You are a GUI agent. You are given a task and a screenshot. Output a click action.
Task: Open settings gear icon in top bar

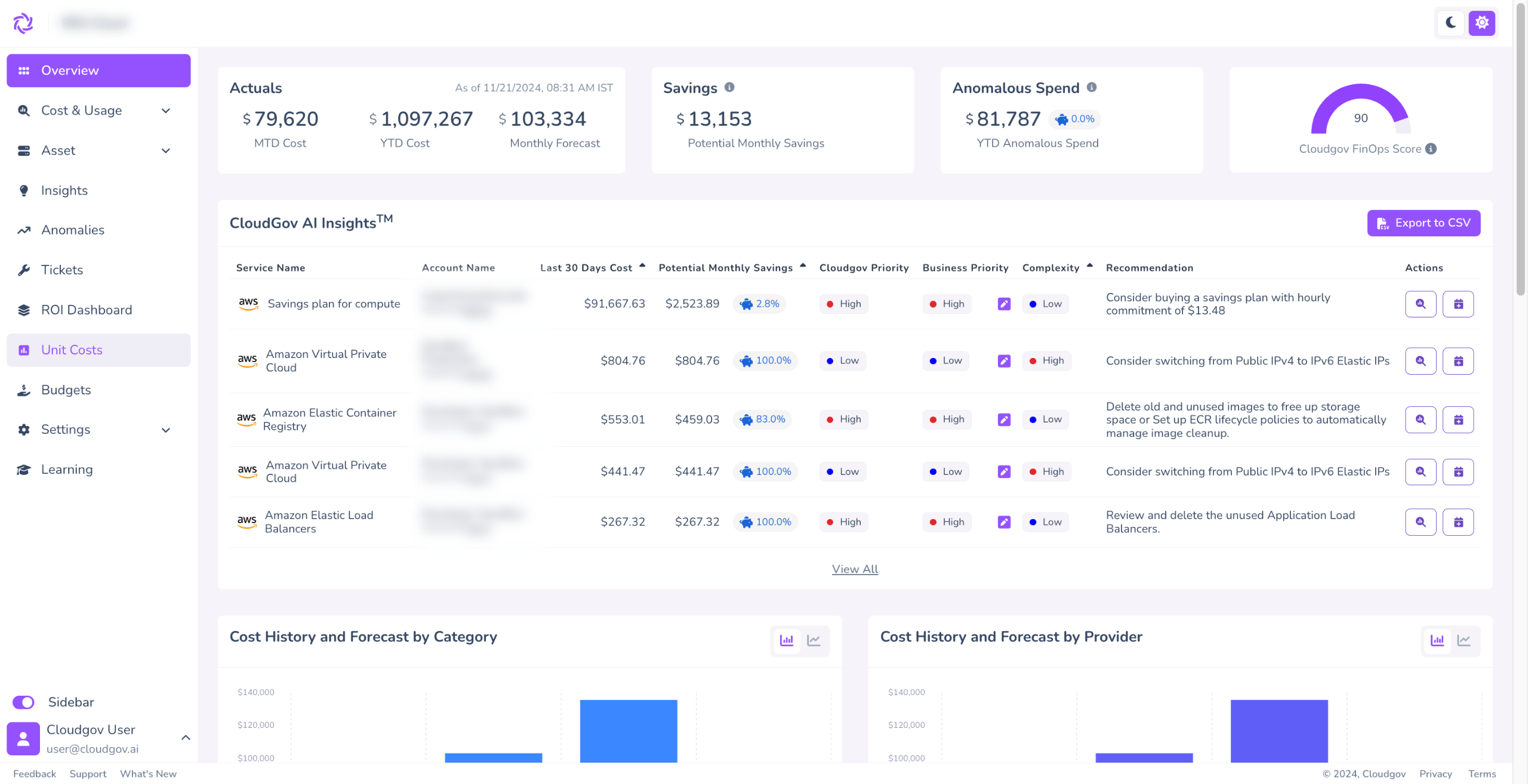click(1481, 23)
